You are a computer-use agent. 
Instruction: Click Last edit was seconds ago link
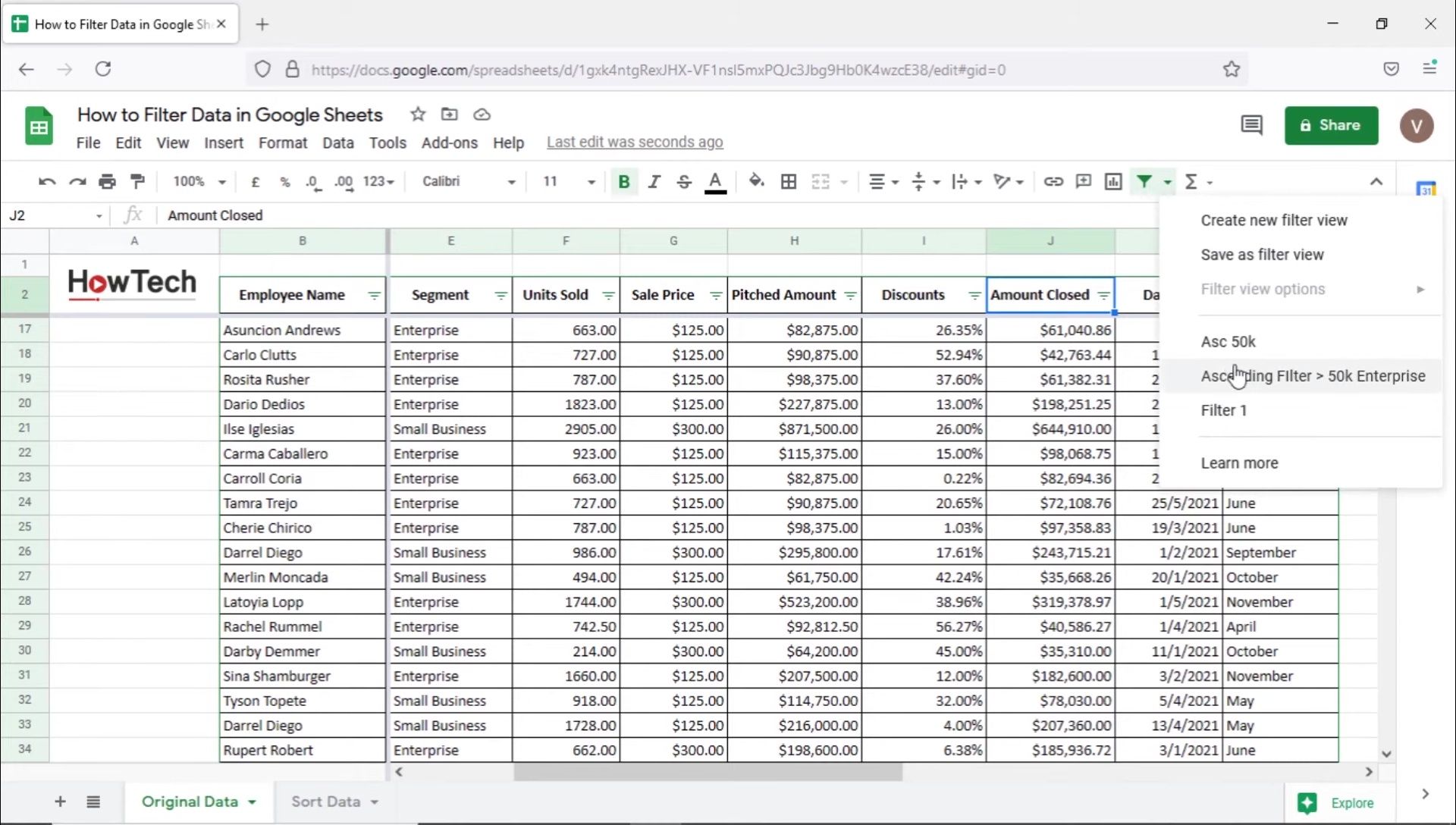[635, 143]
